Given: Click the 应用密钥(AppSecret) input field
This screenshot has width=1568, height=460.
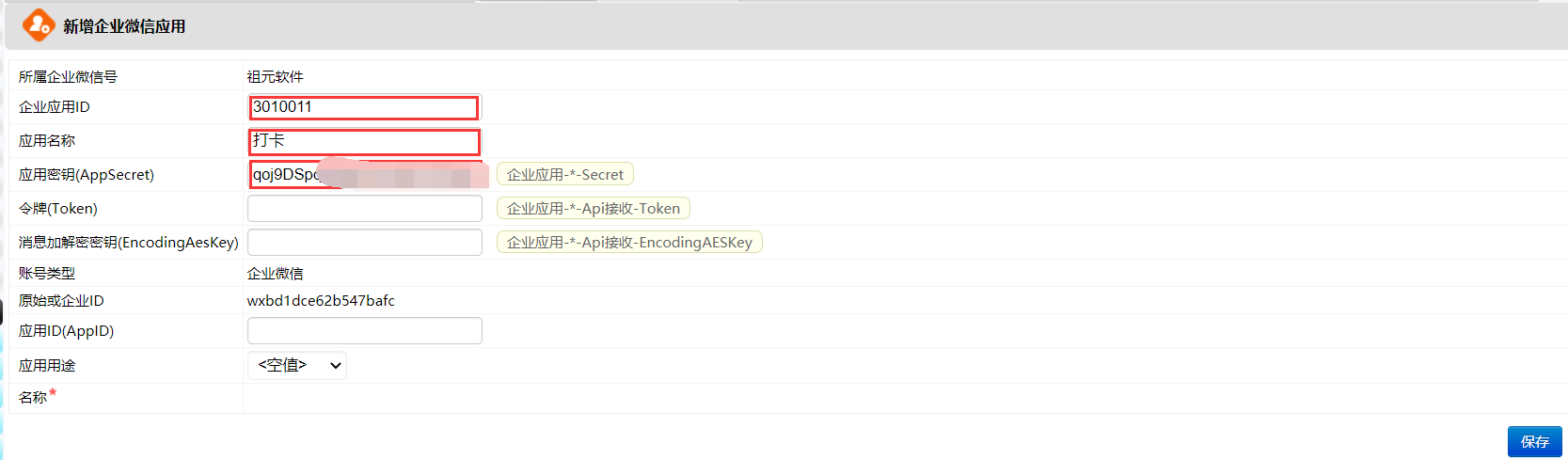Looking at the screenshot, I should pos(364,175).
